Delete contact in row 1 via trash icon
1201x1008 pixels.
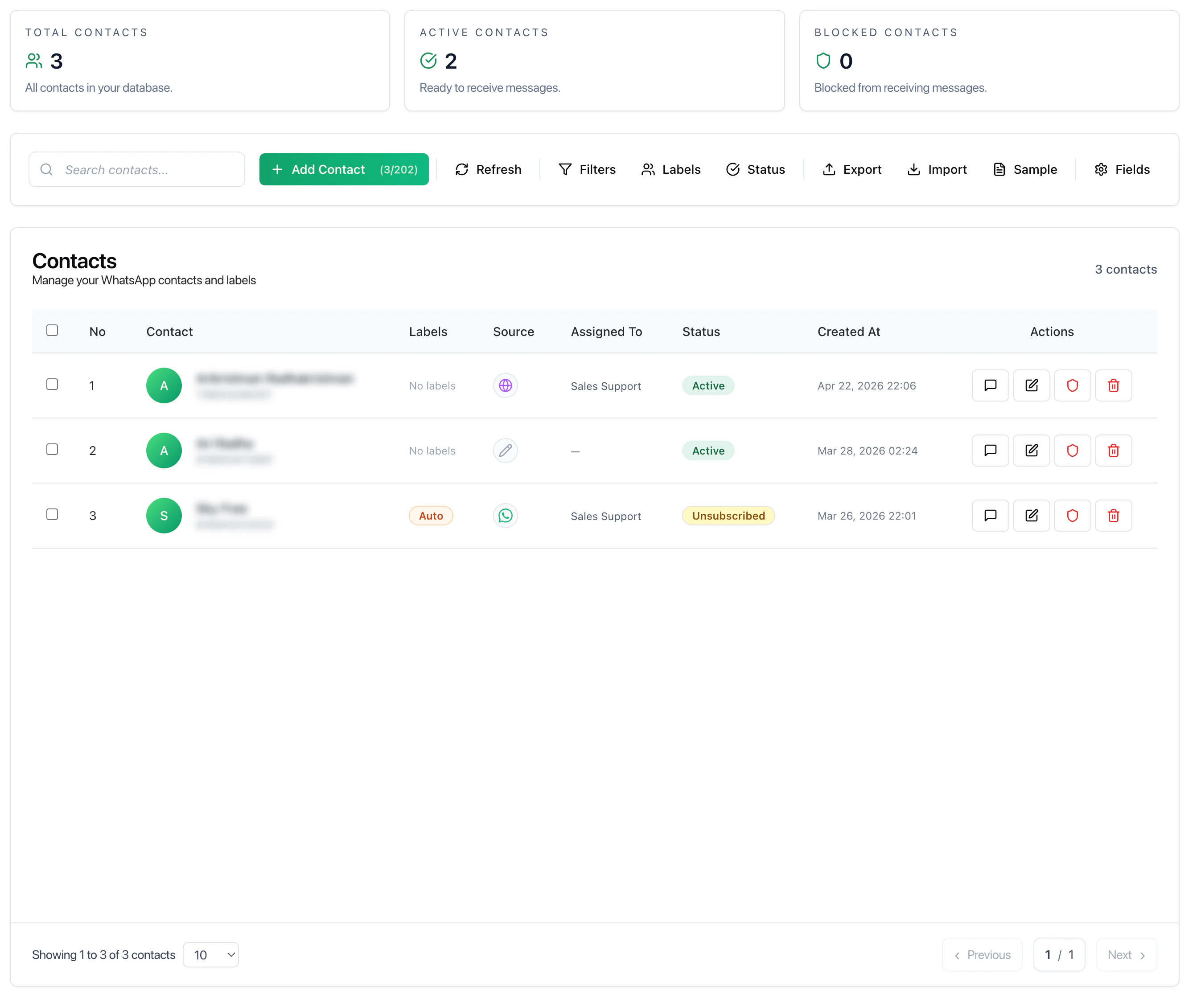[1113, 385]
